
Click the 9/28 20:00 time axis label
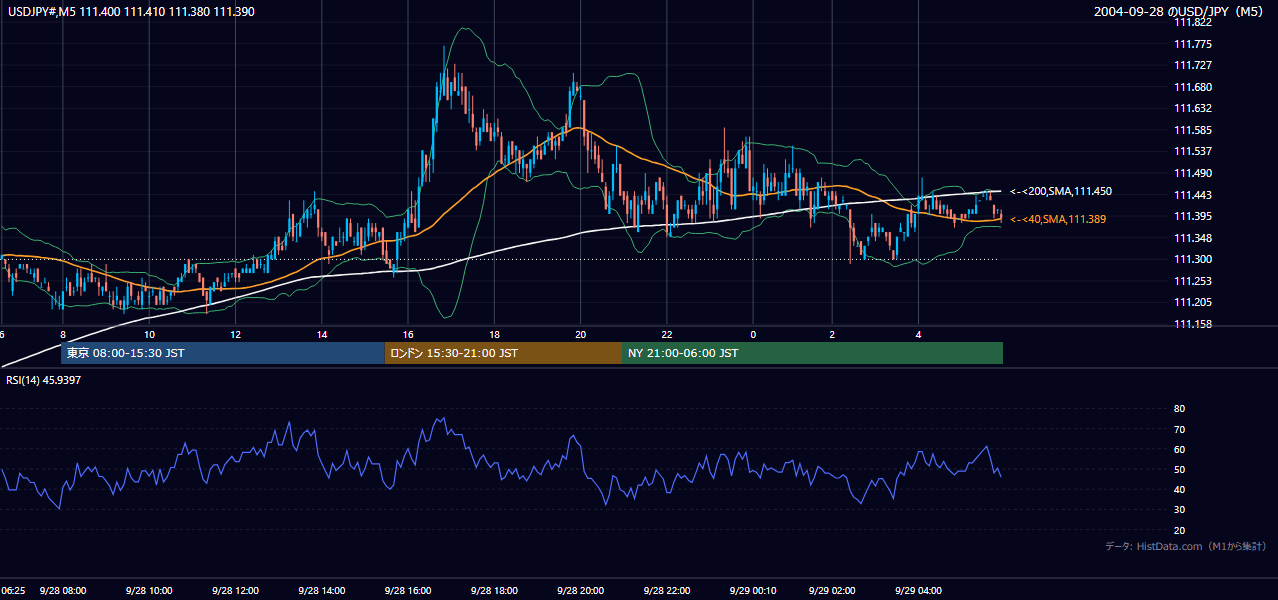(580, 591)
